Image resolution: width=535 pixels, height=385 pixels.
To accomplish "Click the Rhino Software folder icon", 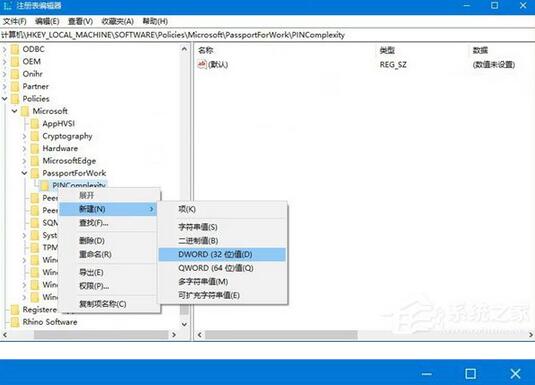I will pos(15,322).
